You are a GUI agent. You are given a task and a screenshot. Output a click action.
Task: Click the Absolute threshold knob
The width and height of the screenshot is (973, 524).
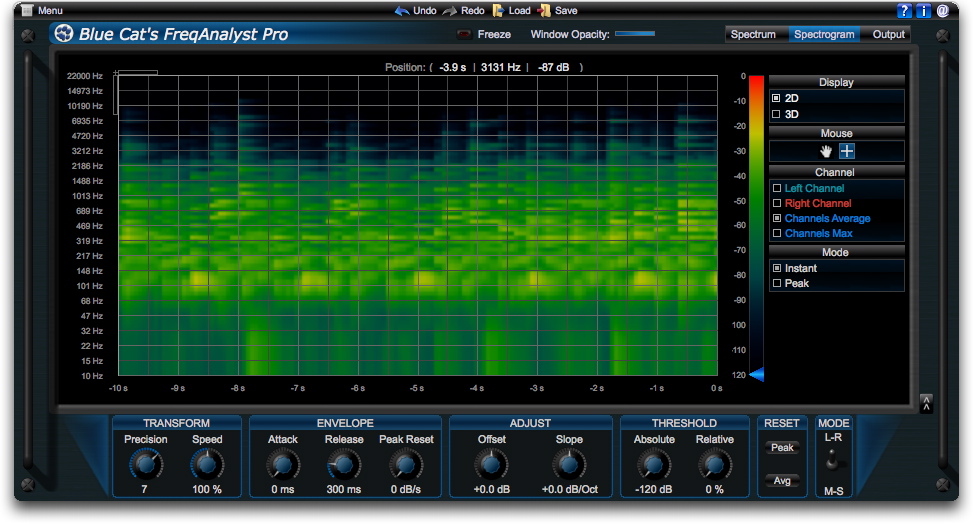point(653,464)
